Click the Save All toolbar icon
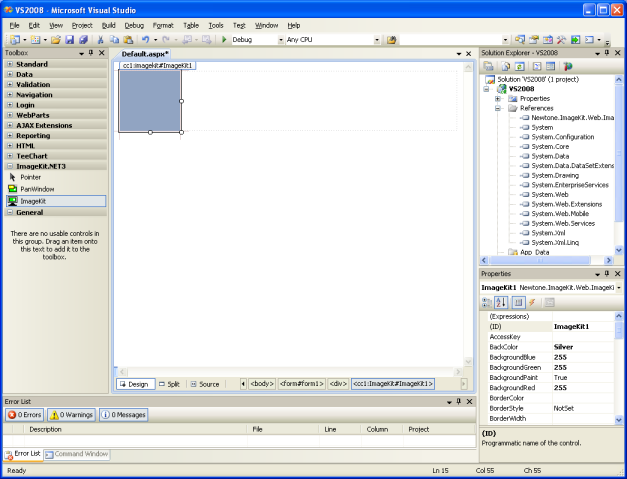 pos(83,40)
